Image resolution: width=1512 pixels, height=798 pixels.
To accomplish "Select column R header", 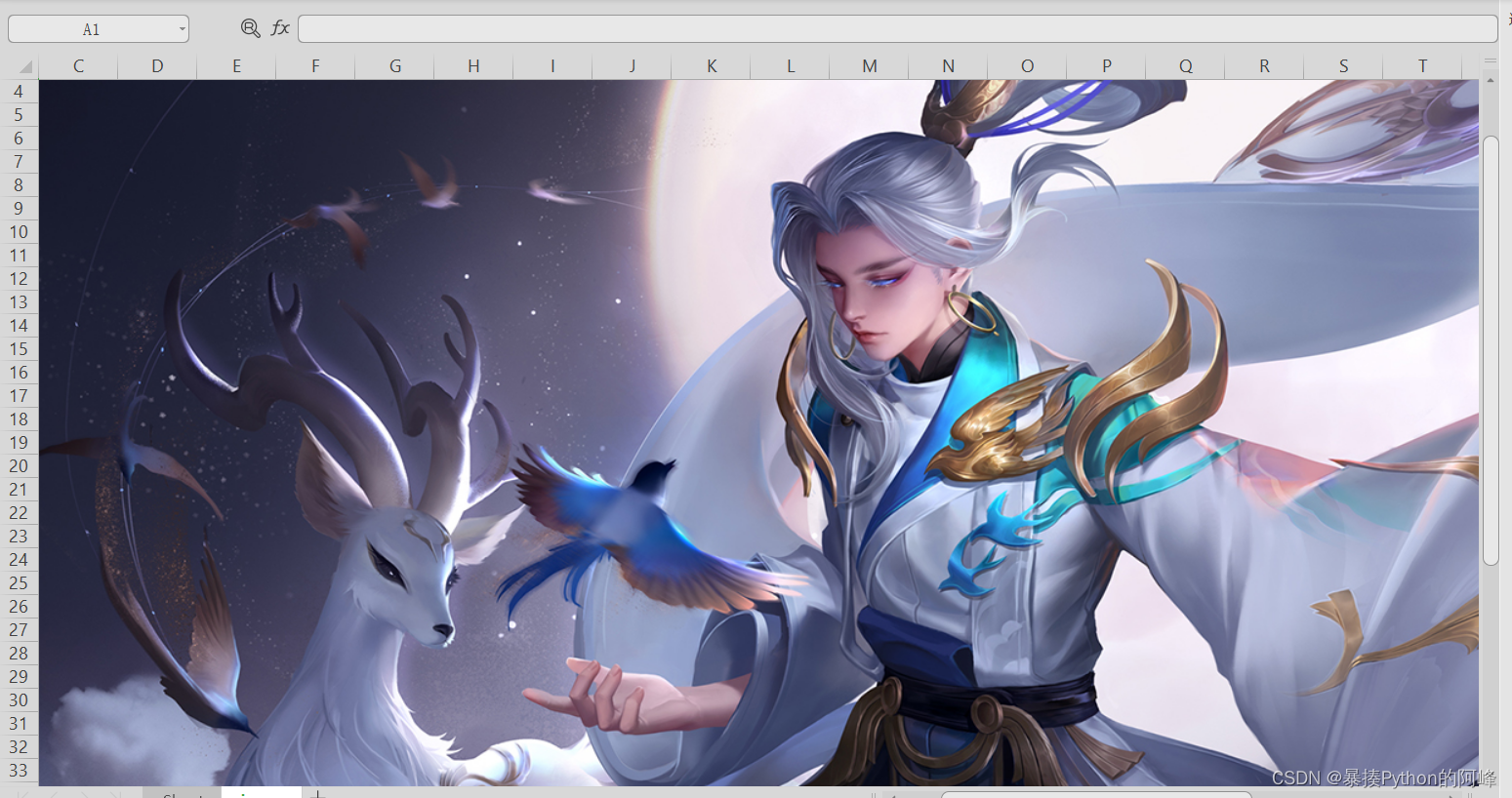I will coord(1264,66).
